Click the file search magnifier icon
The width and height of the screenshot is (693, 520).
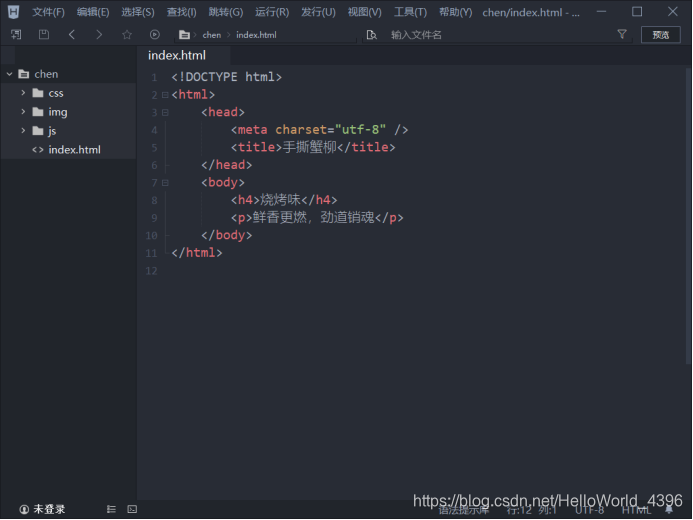point(372,34)
